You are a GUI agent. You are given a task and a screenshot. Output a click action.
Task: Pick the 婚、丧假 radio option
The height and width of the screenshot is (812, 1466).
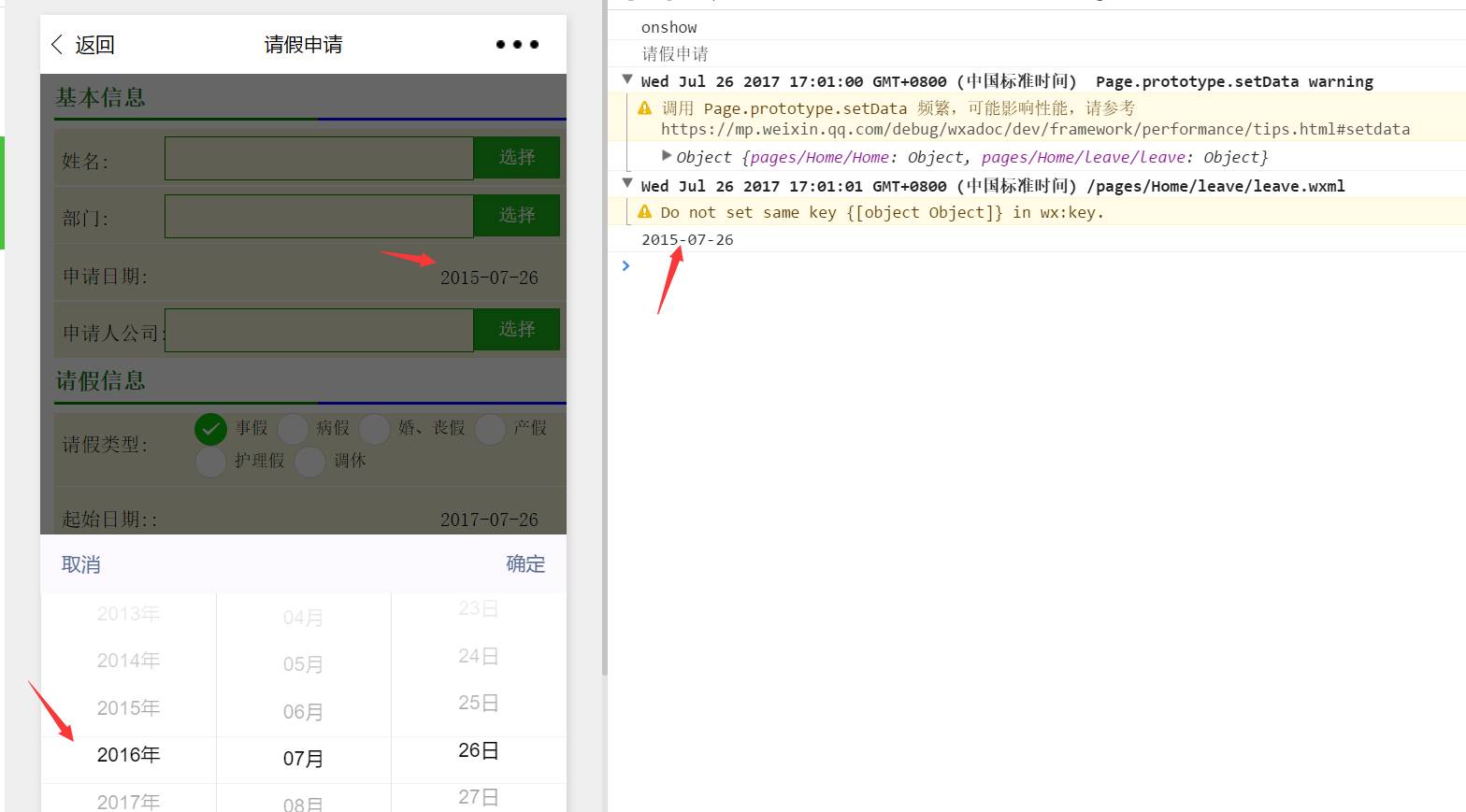pos(374,429)
